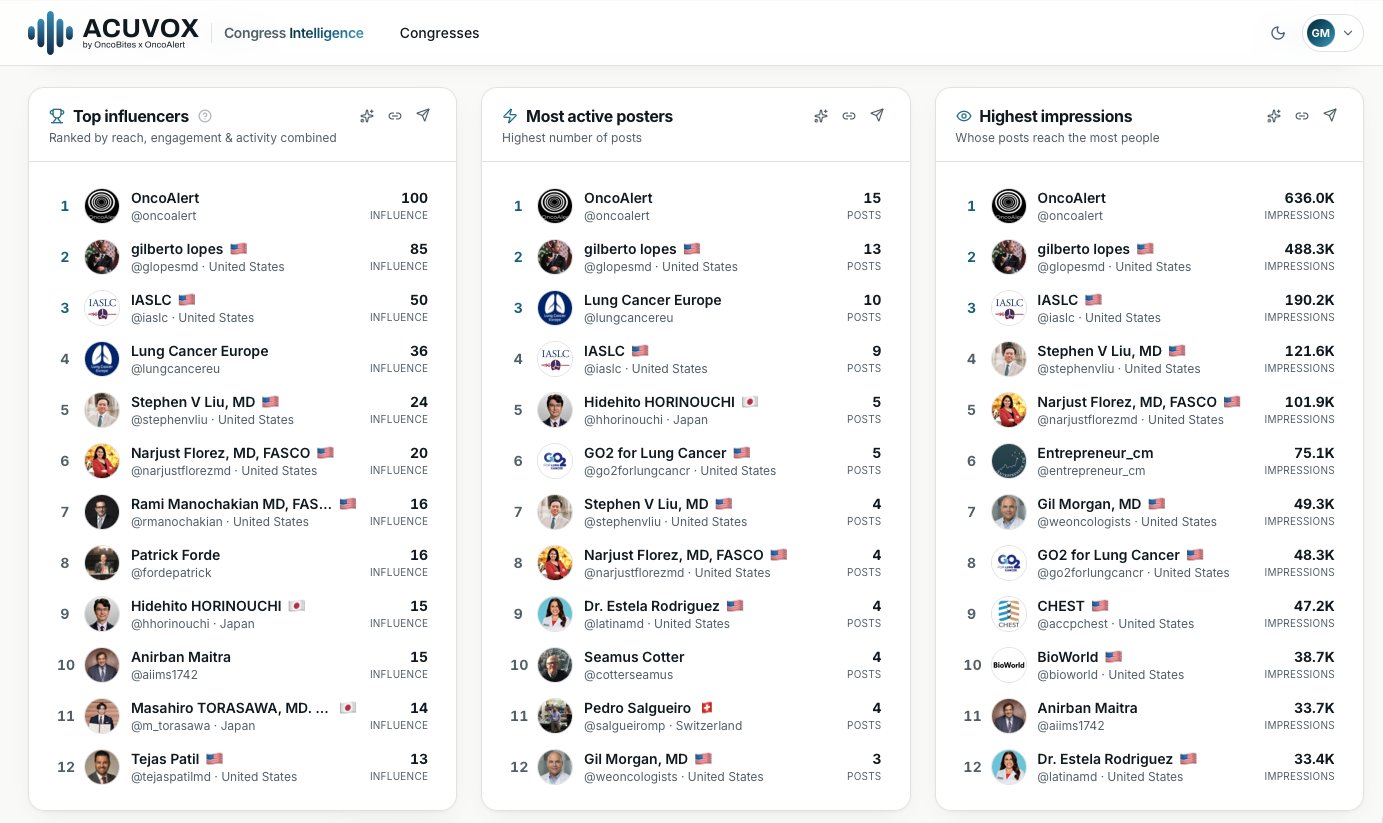Copy link for Most active posters card
This screenshot has height=823, width=1383.
pyautogui.click(x=849, y=116)
